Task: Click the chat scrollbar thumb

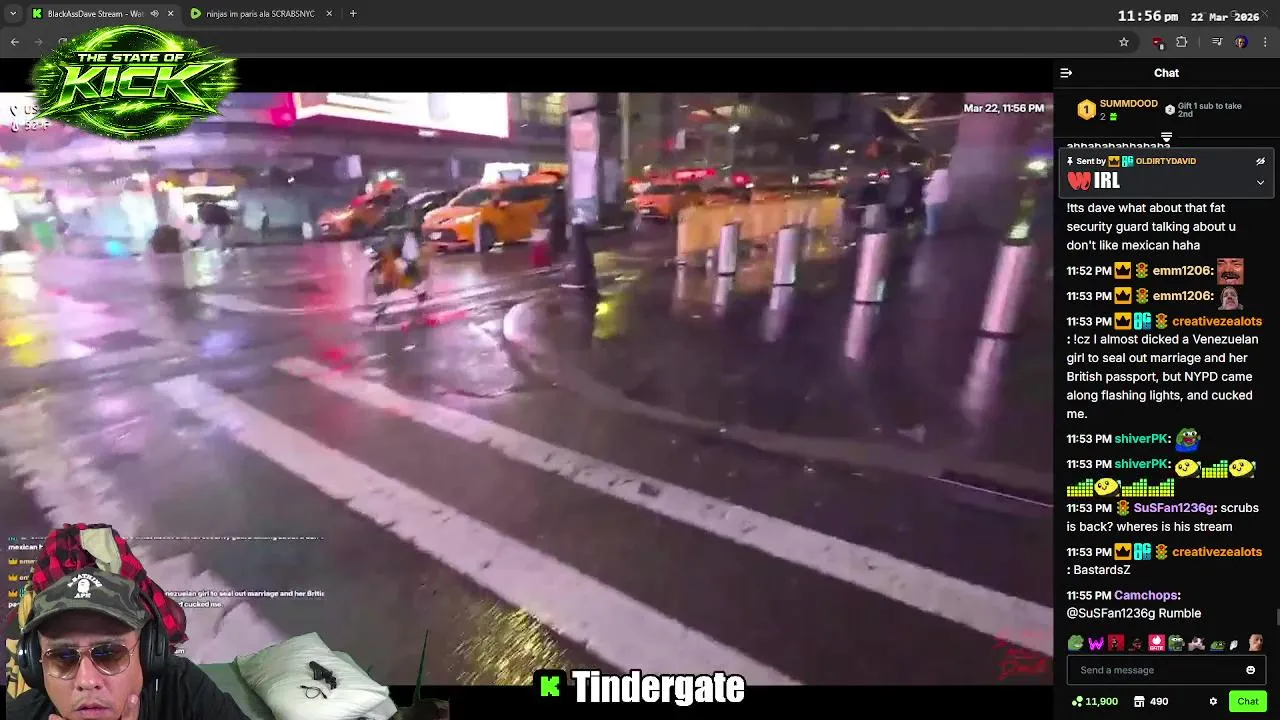Action: (x=1277, y=617)
